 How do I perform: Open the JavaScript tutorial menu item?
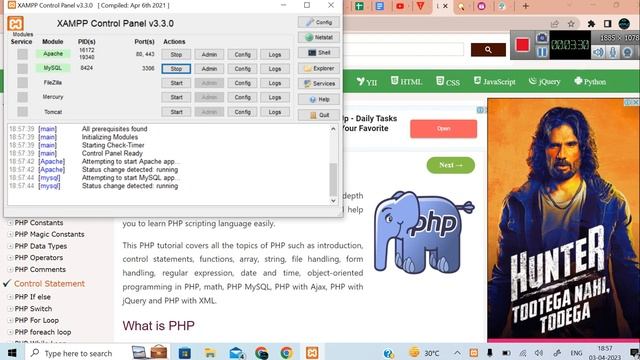pyautogui.click(x=494, y=81)
